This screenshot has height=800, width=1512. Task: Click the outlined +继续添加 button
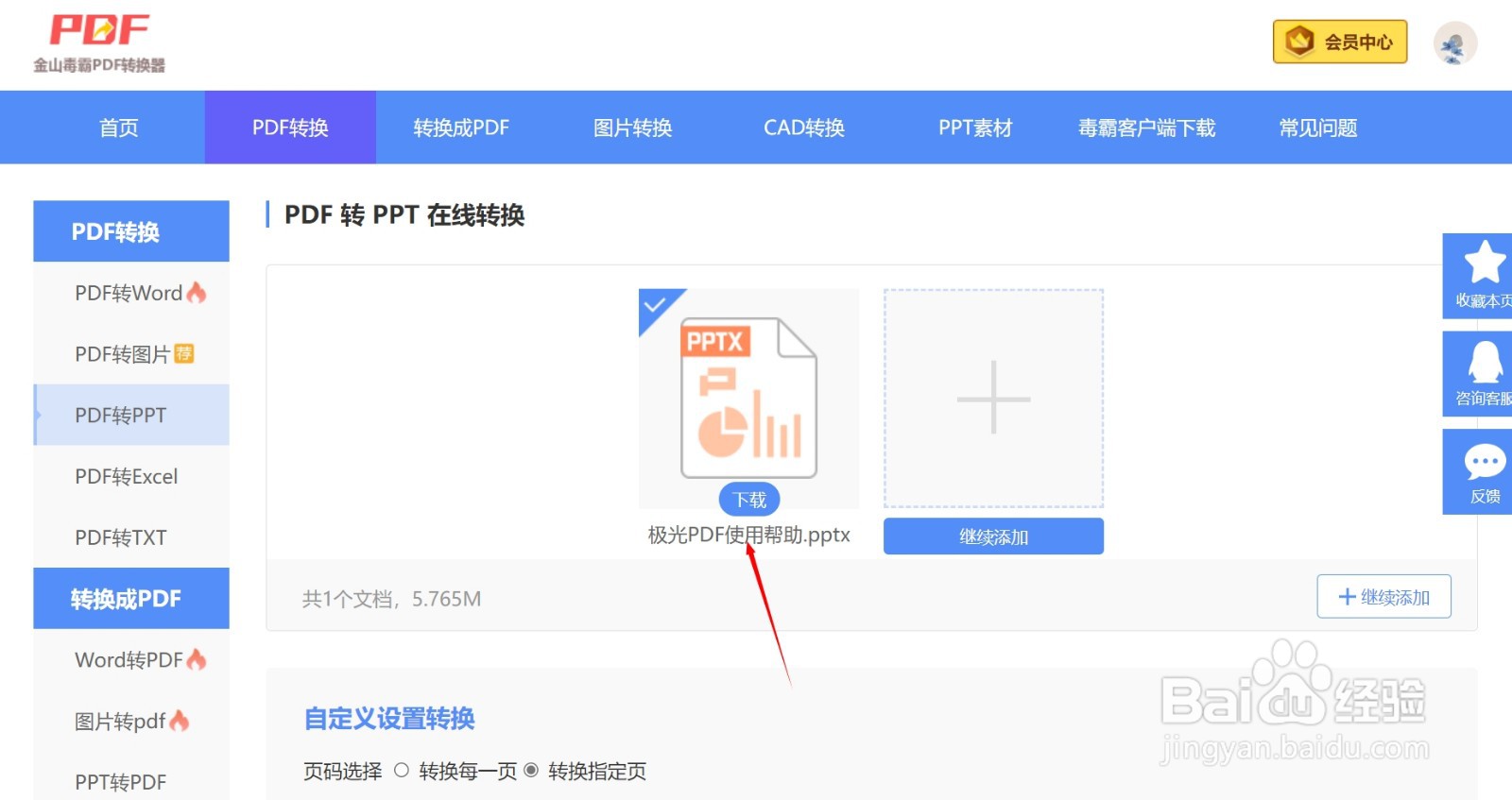point(1383,597)
